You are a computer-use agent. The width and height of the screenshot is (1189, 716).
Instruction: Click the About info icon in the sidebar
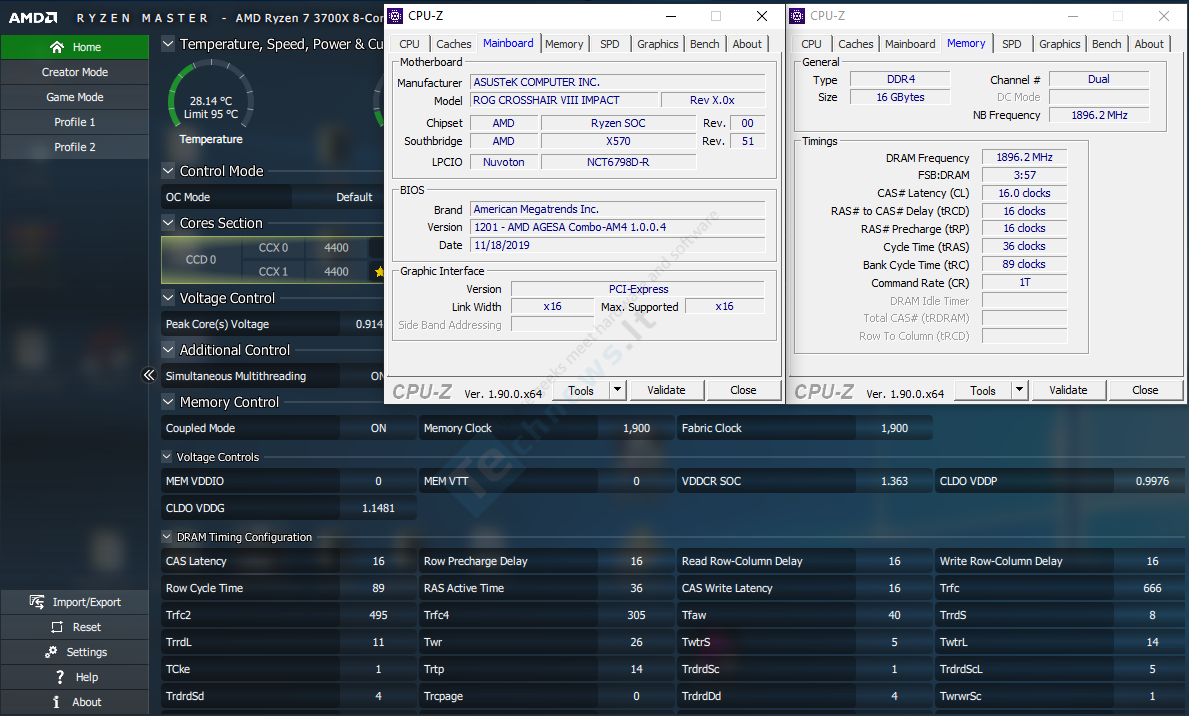coord(56,702)
